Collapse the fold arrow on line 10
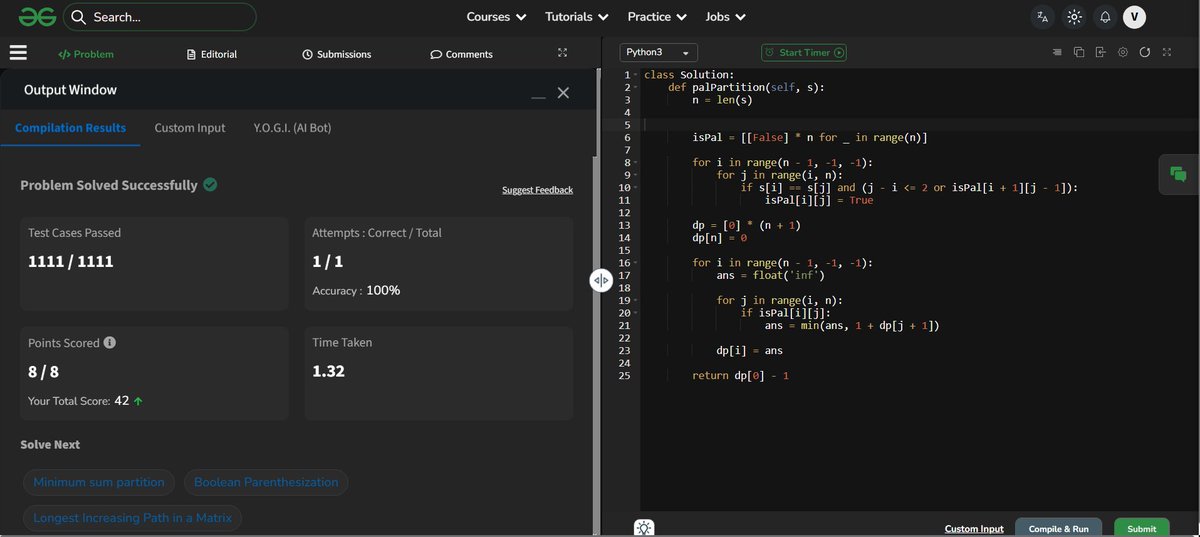The height and width of the screenshot is (537, 1200). point(635,187)
